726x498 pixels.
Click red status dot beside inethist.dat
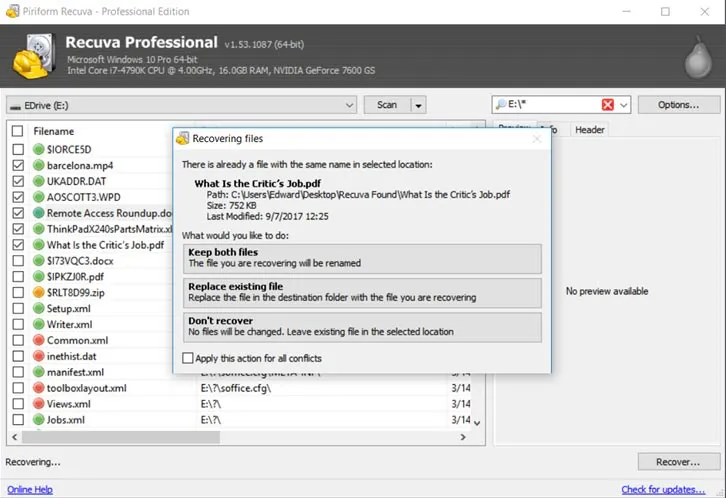click(39, 356)
